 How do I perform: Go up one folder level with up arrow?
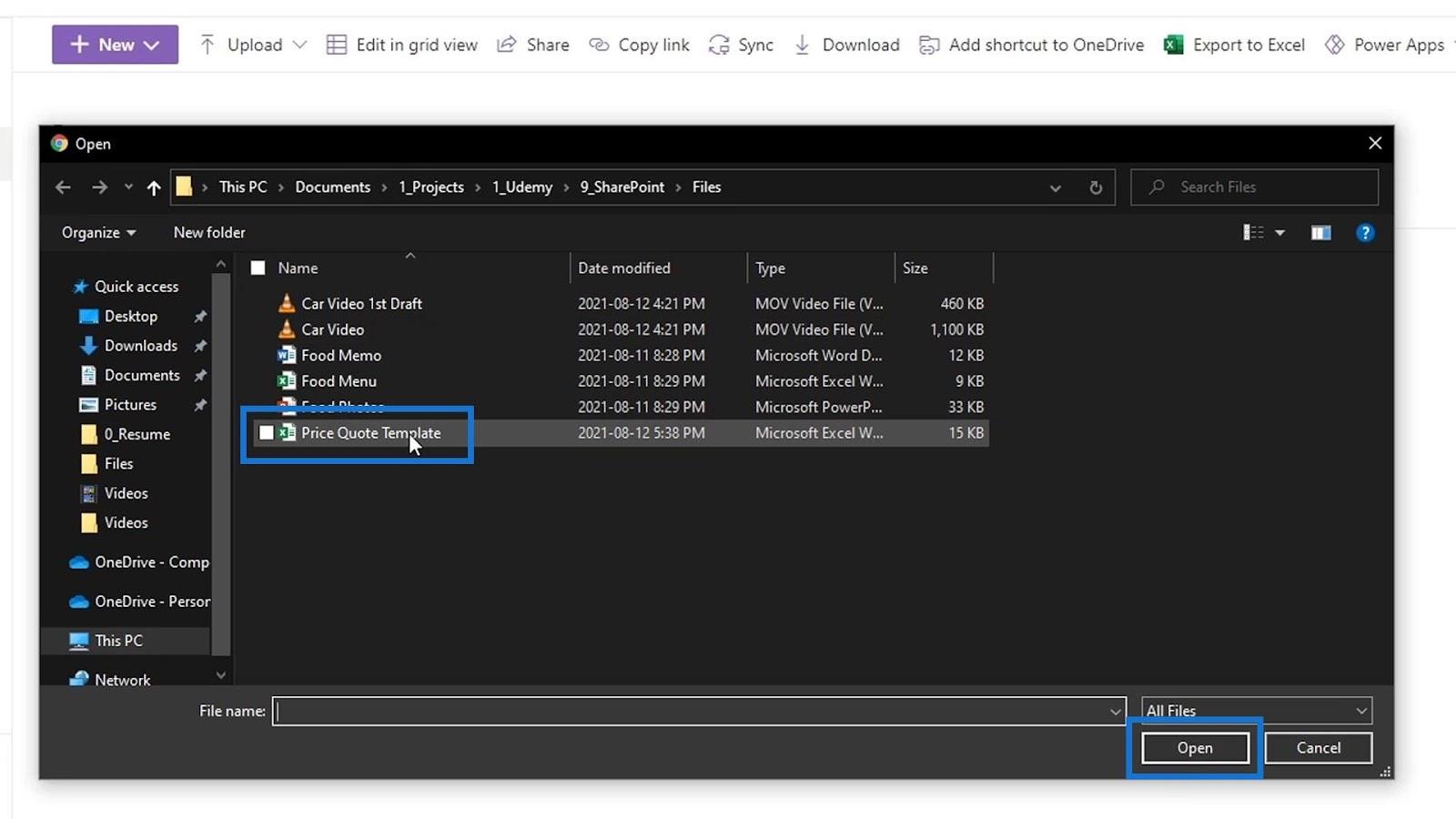[154, 187]
